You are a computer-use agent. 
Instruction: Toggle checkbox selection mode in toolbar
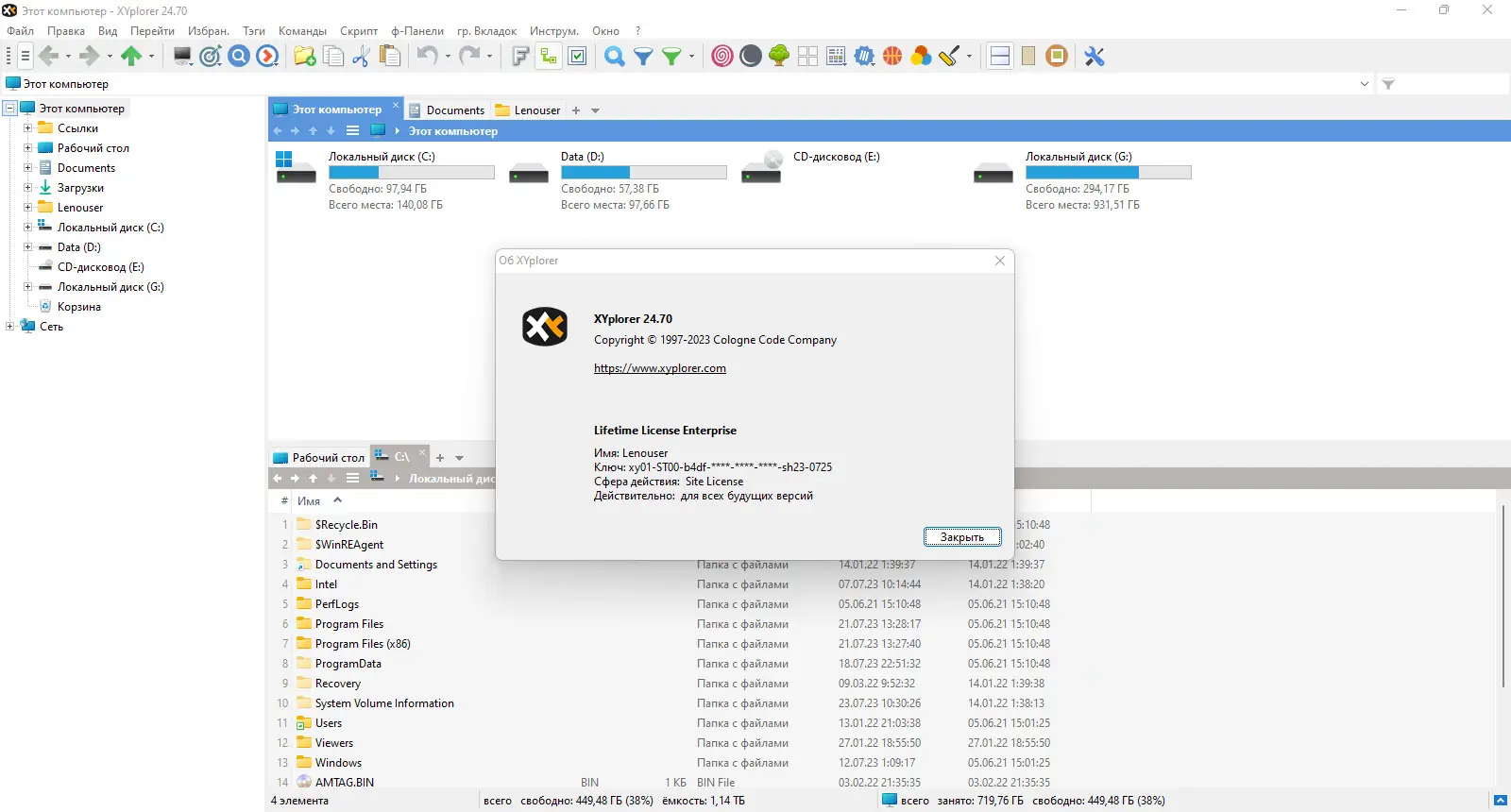[x=577, y=57]
